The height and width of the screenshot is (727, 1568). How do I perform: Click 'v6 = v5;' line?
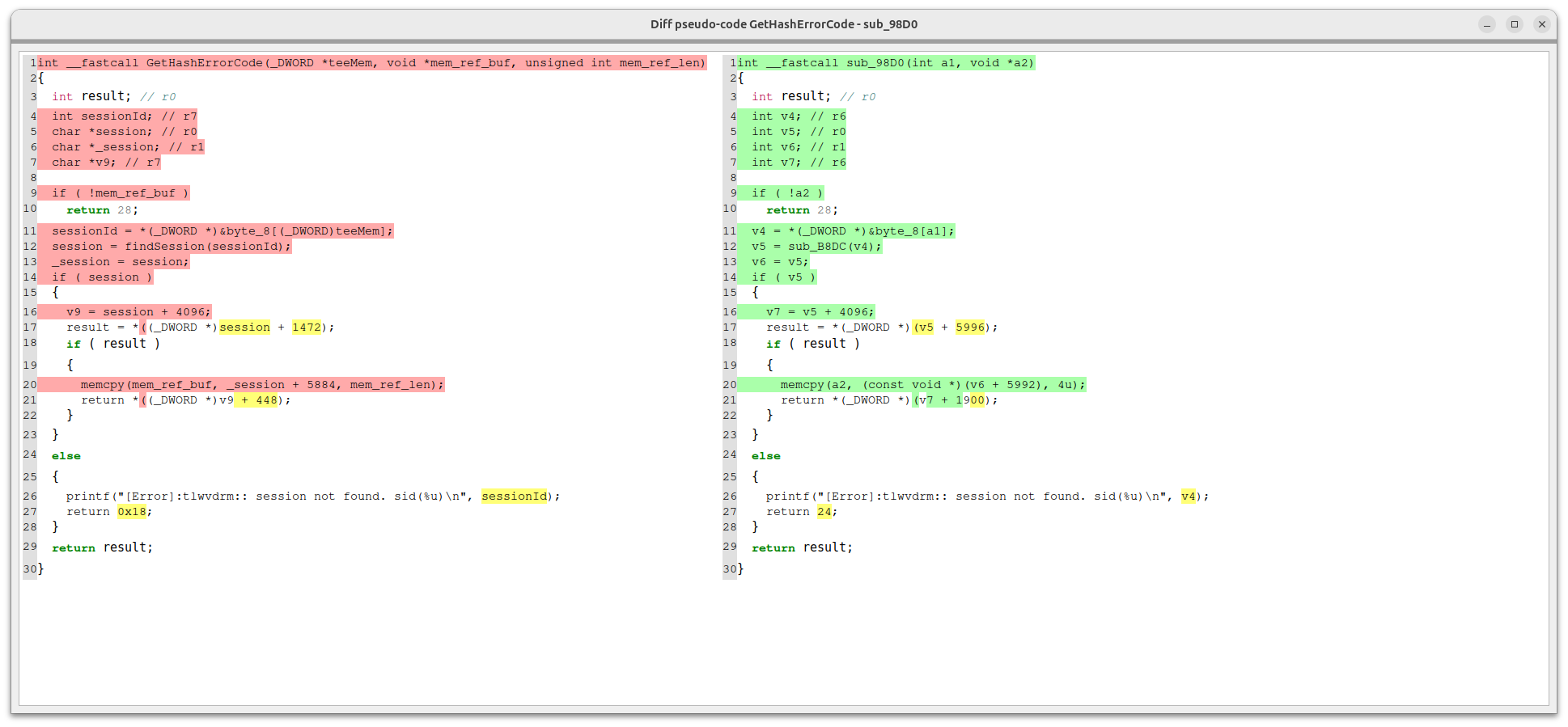[x=780, y=262]
